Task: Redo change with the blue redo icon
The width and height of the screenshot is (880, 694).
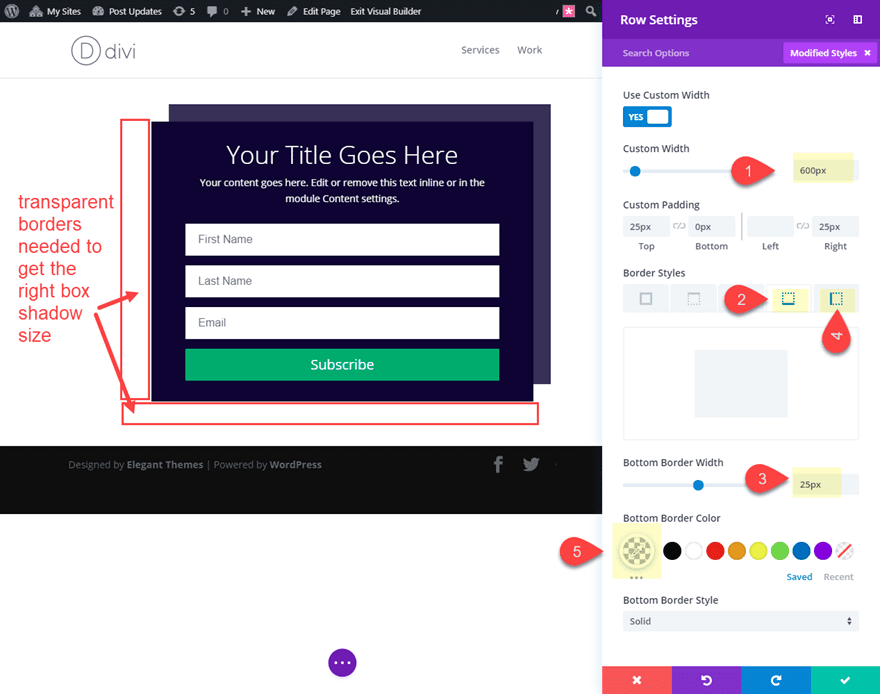Action: [x=776, y=679]
